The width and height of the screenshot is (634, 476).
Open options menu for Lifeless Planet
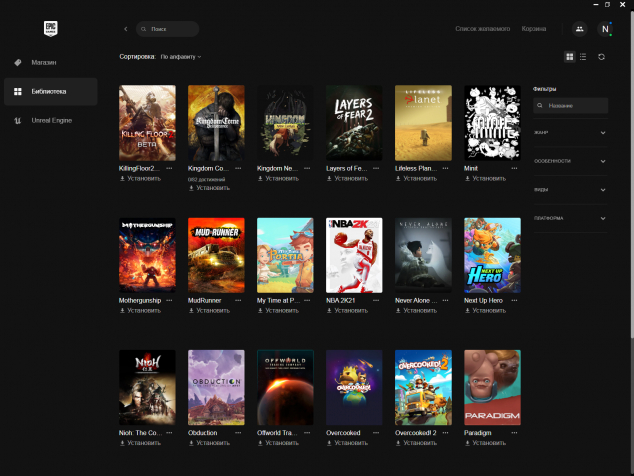click(445, 168)
